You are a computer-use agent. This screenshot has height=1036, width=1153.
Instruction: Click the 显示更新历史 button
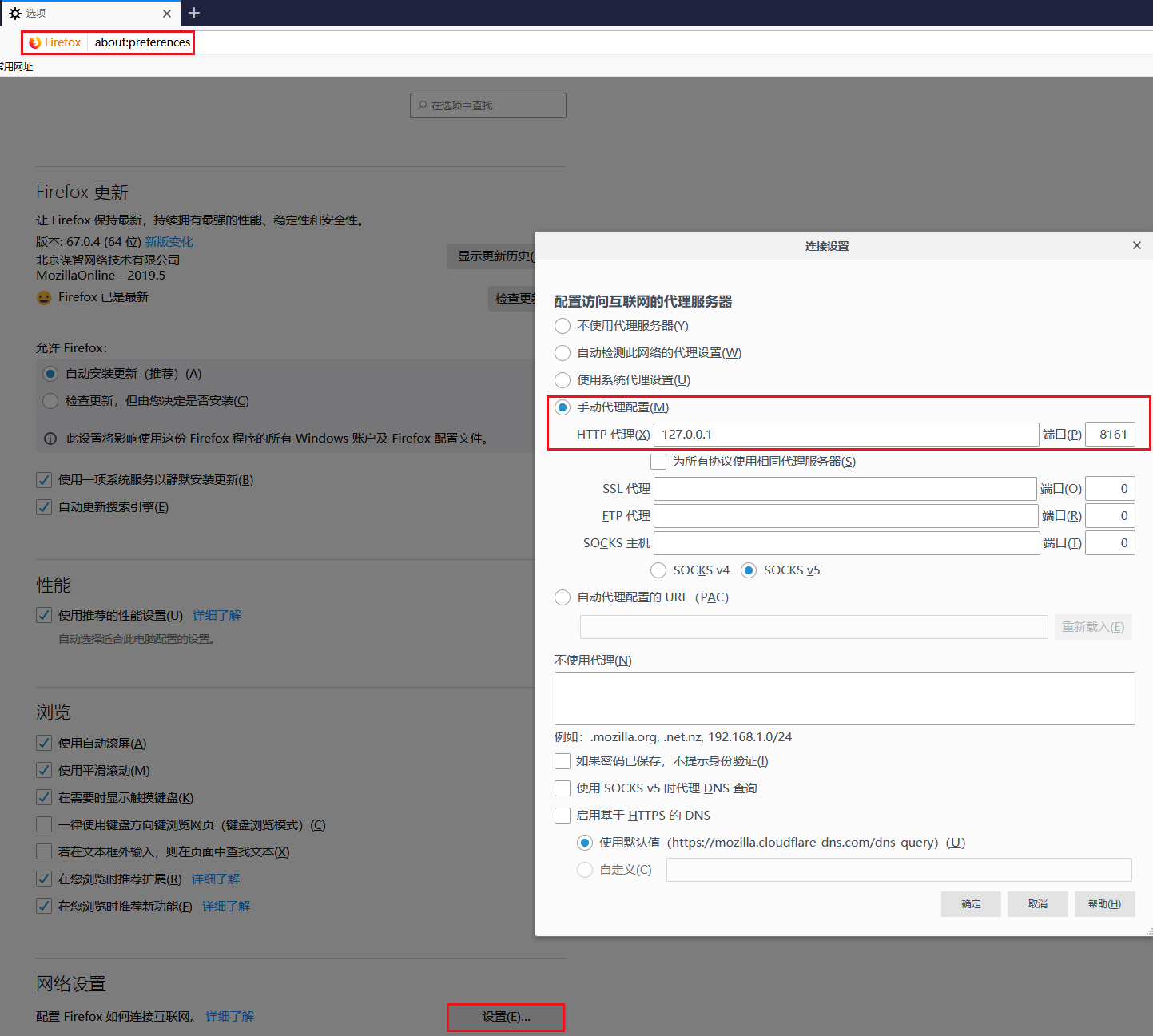491,256
